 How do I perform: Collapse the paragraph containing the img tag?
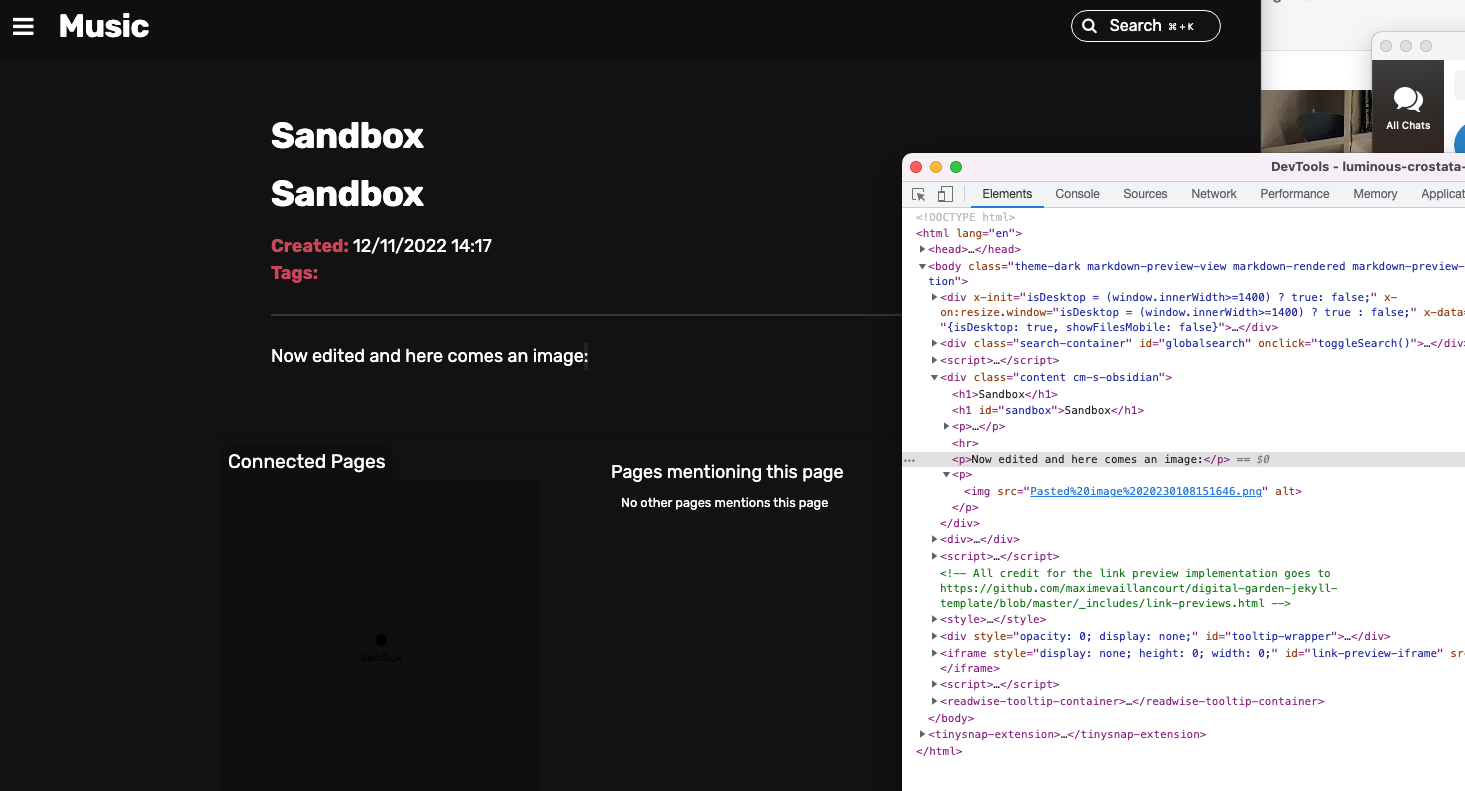[946, 474]
